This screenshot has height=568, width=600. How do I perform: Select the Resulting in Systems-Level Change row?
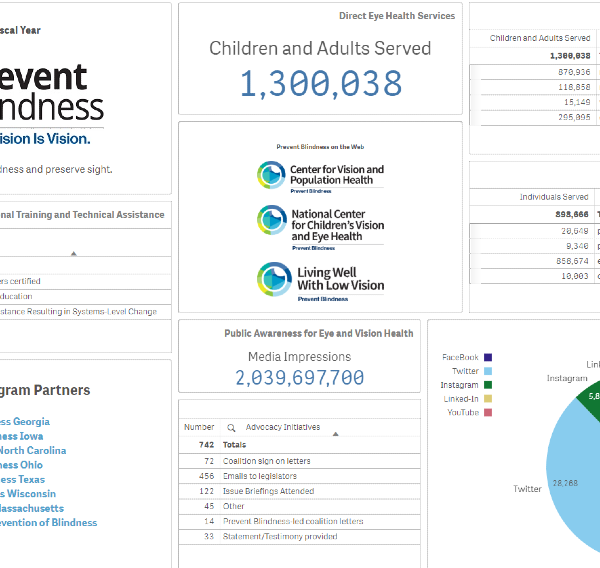click(86, 312)
